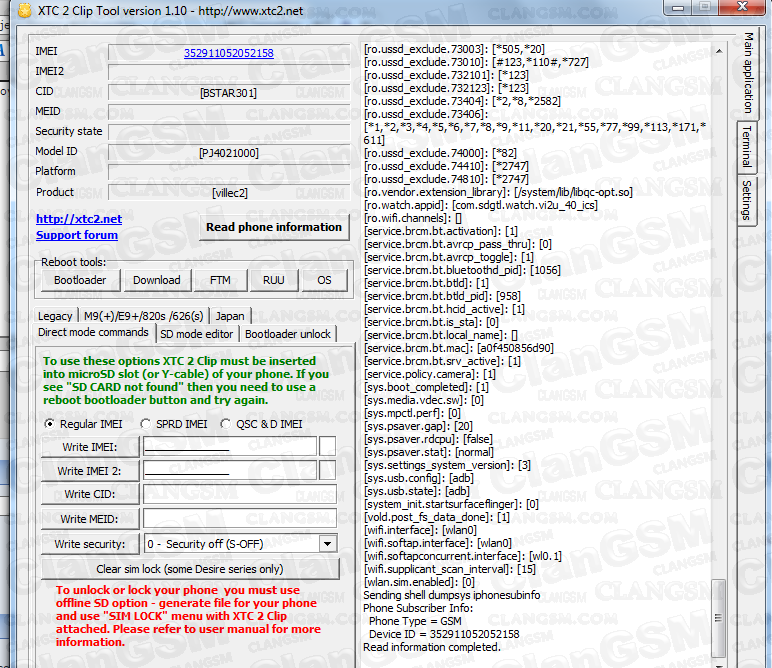Open the Terminal side tab
The image size is (772, 668).
click(747, 147)
